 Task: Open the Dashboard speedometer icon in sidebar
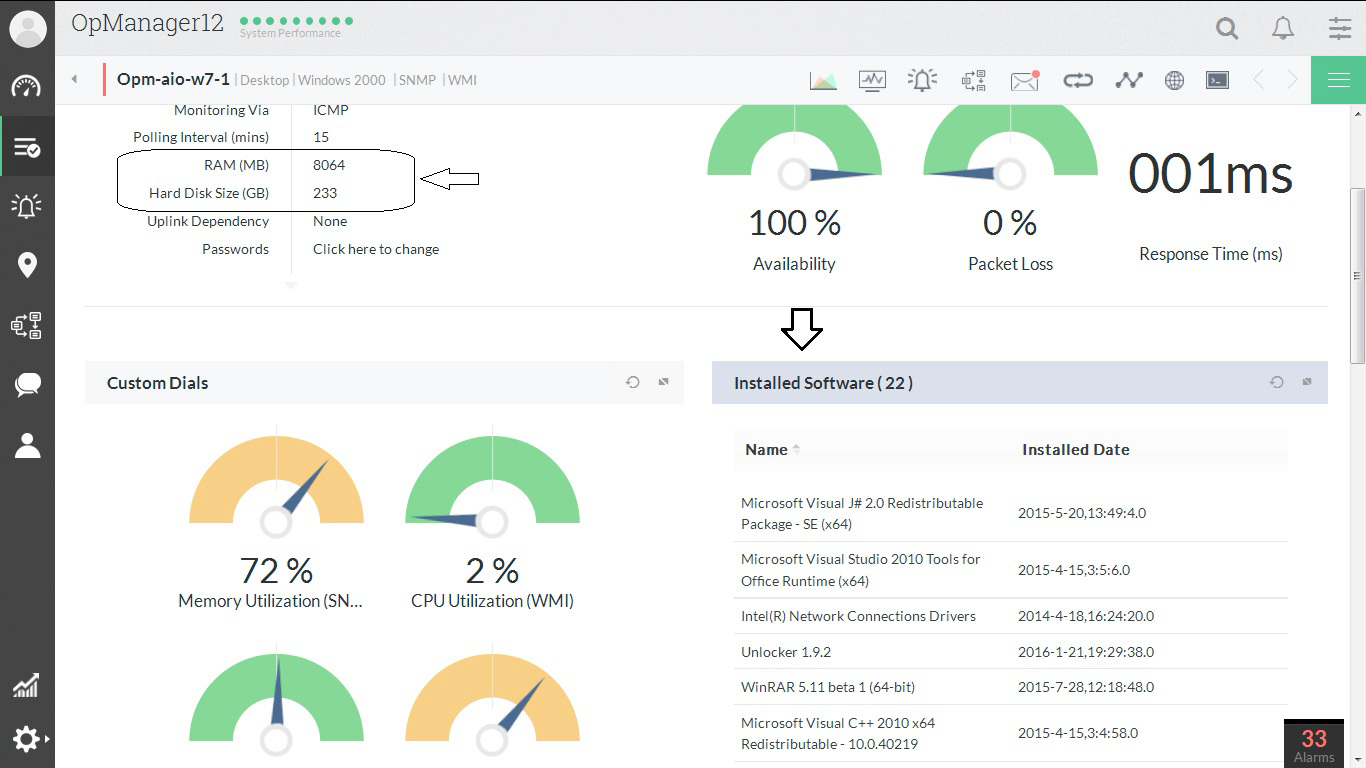pos(27,86)
